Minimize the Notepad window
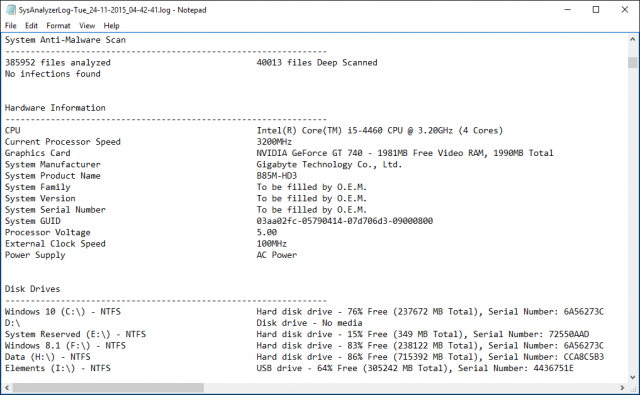 point(568,10)
